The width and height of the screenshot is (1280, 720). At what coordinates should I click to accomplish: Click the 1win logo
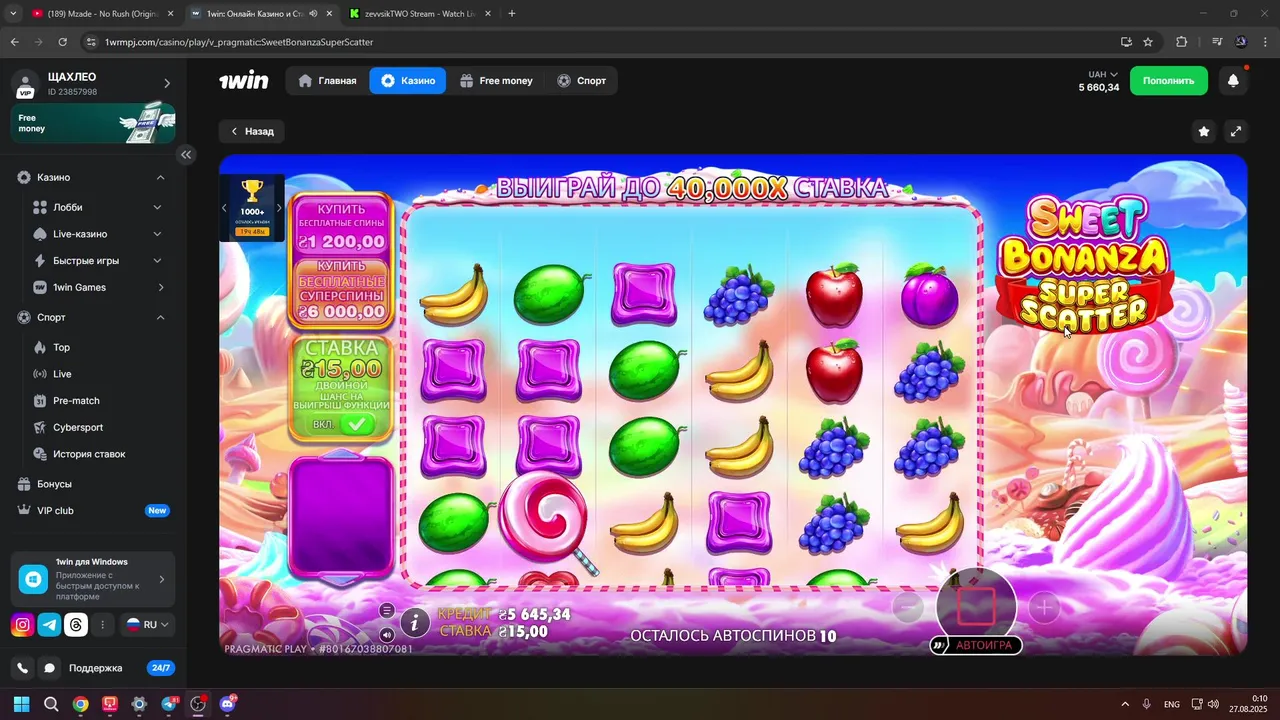coord(244,80)
